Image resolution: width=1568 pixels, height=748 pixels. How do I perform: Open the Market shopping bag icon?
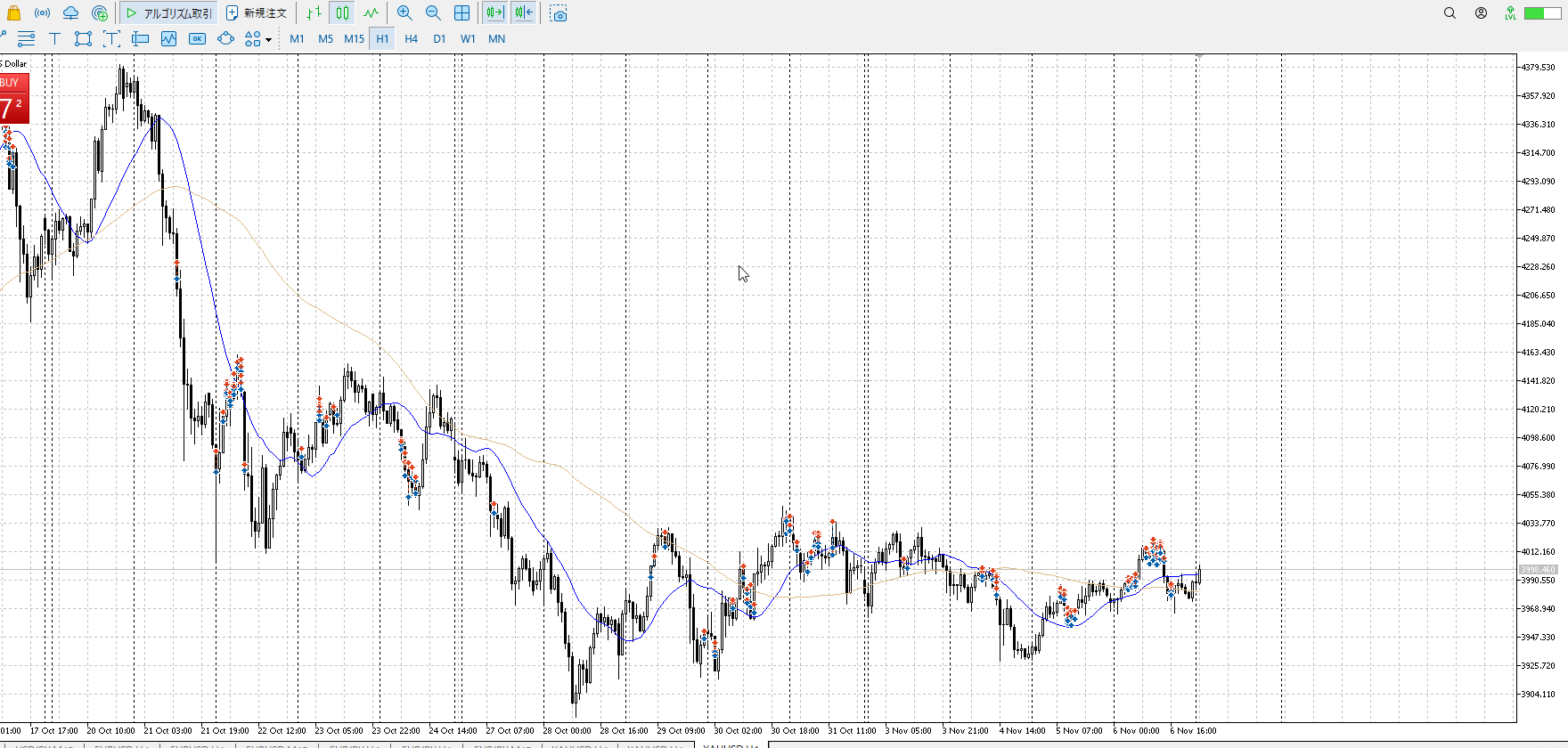pyautogui.click(x=13, y=13)
